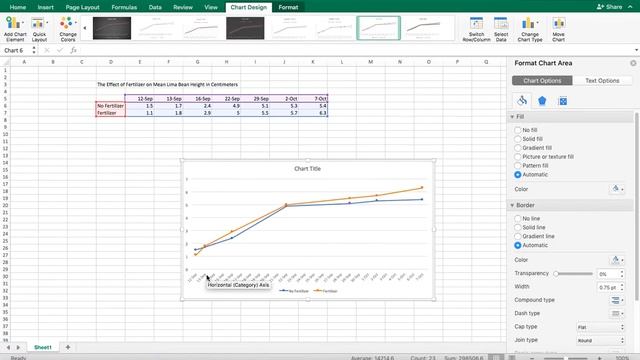Click Switch Row/Column
640x360 pixels.
point(476,29)
